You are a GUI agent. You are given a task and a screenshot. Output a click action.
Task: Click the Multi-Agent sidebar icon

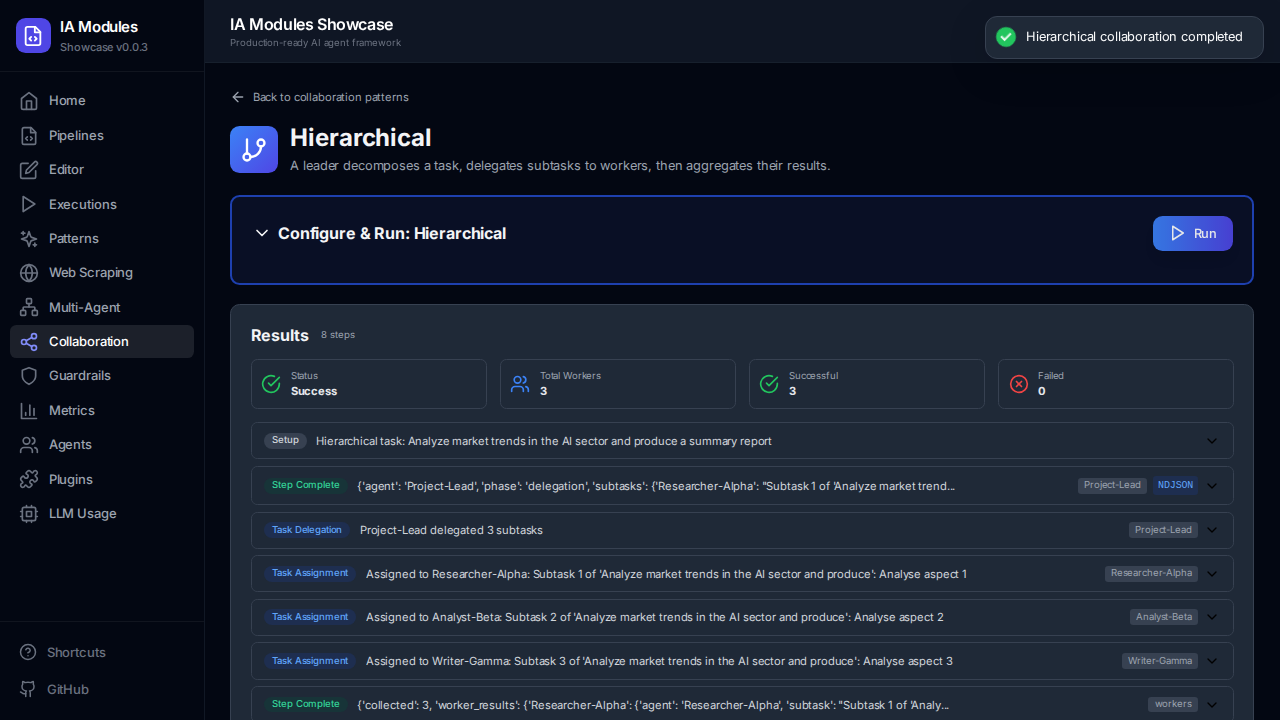click(x=30, y=307)
